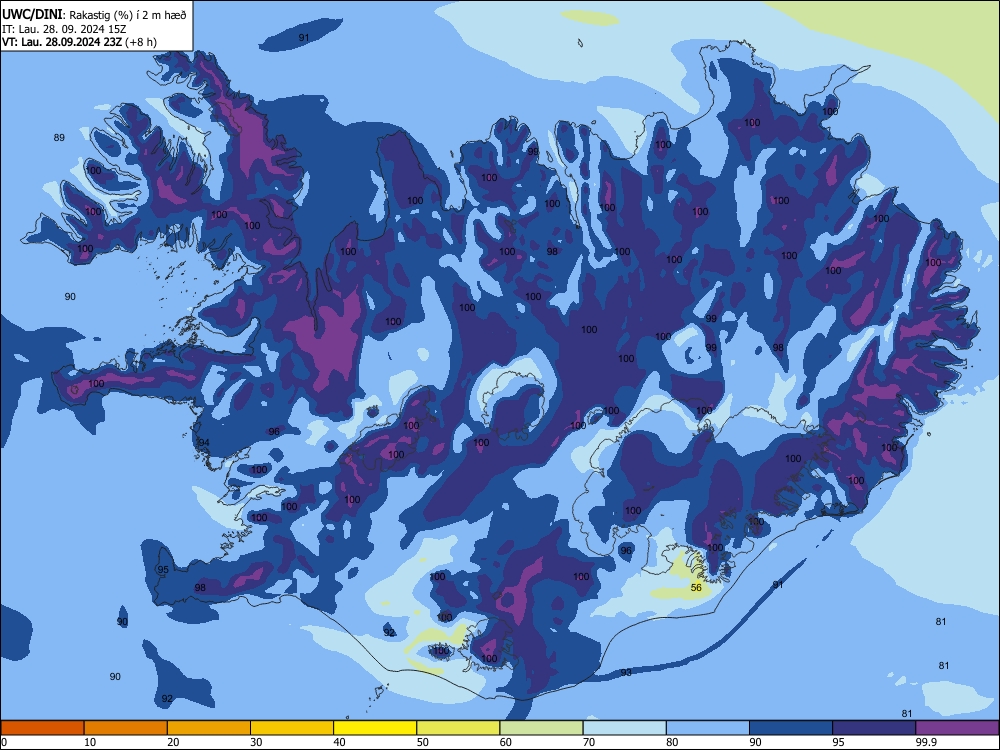Viewport: 1000px width, 750px height.
Task: Choose the 95–99.9 dark navy legend swatch
Action: (x=874, y=728)
